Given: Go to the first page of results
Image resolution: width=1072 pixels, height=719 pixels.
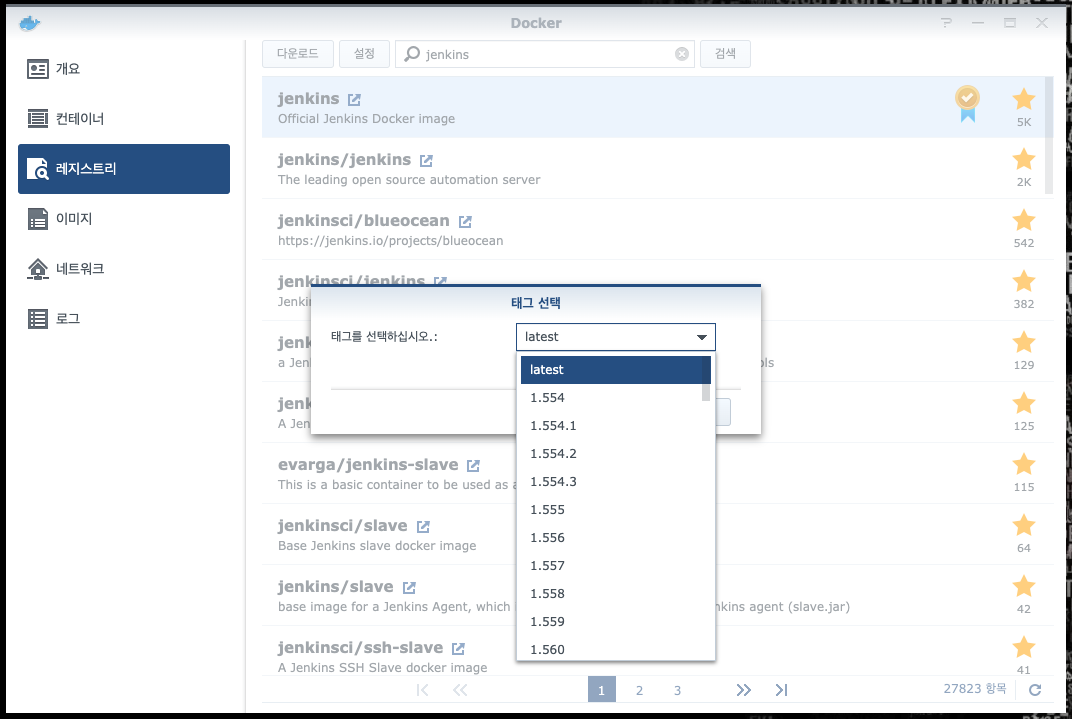Looking at the screenshot, I should tap(423, 690).
